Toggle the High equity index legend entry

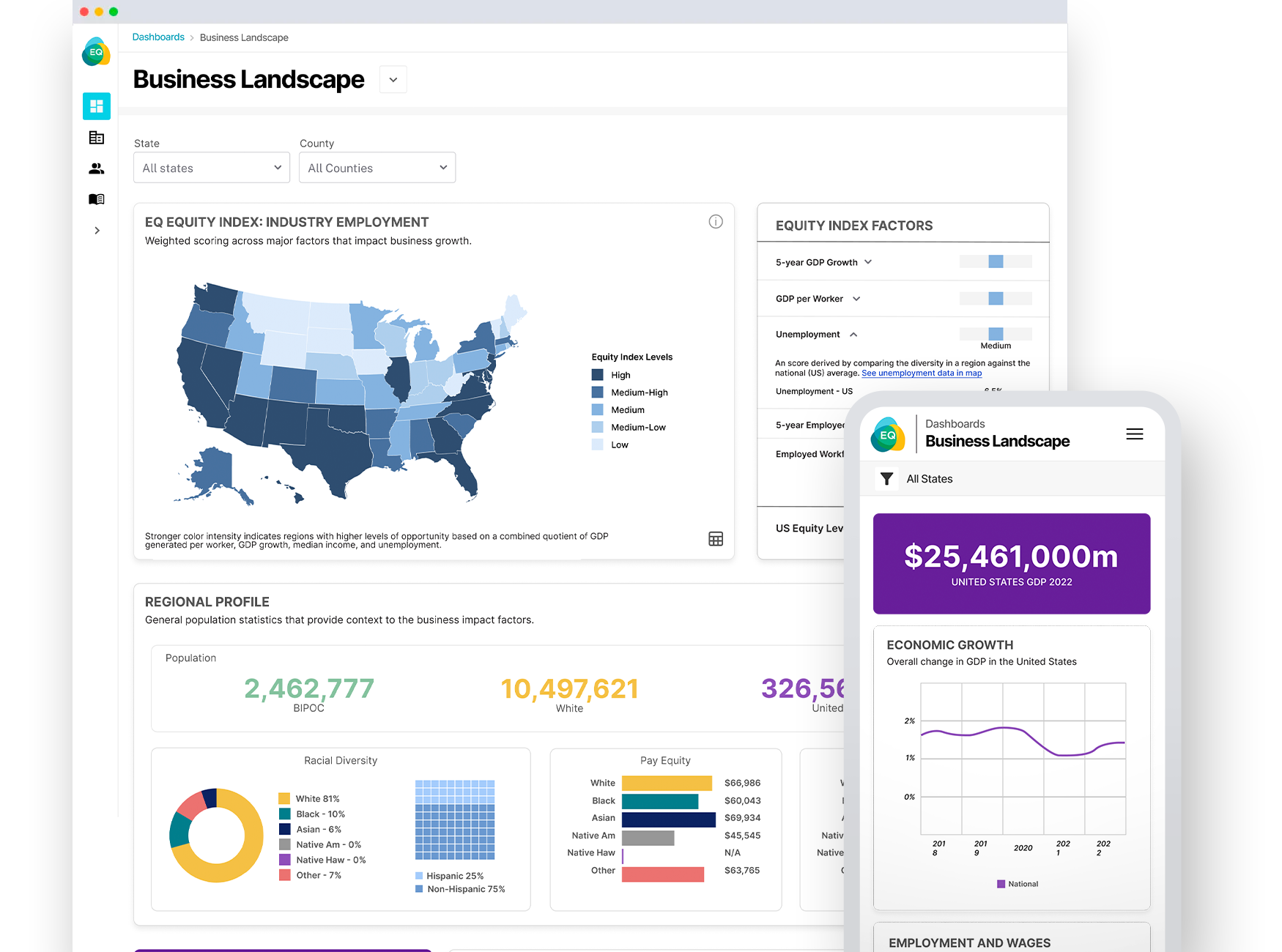point(611,374)
